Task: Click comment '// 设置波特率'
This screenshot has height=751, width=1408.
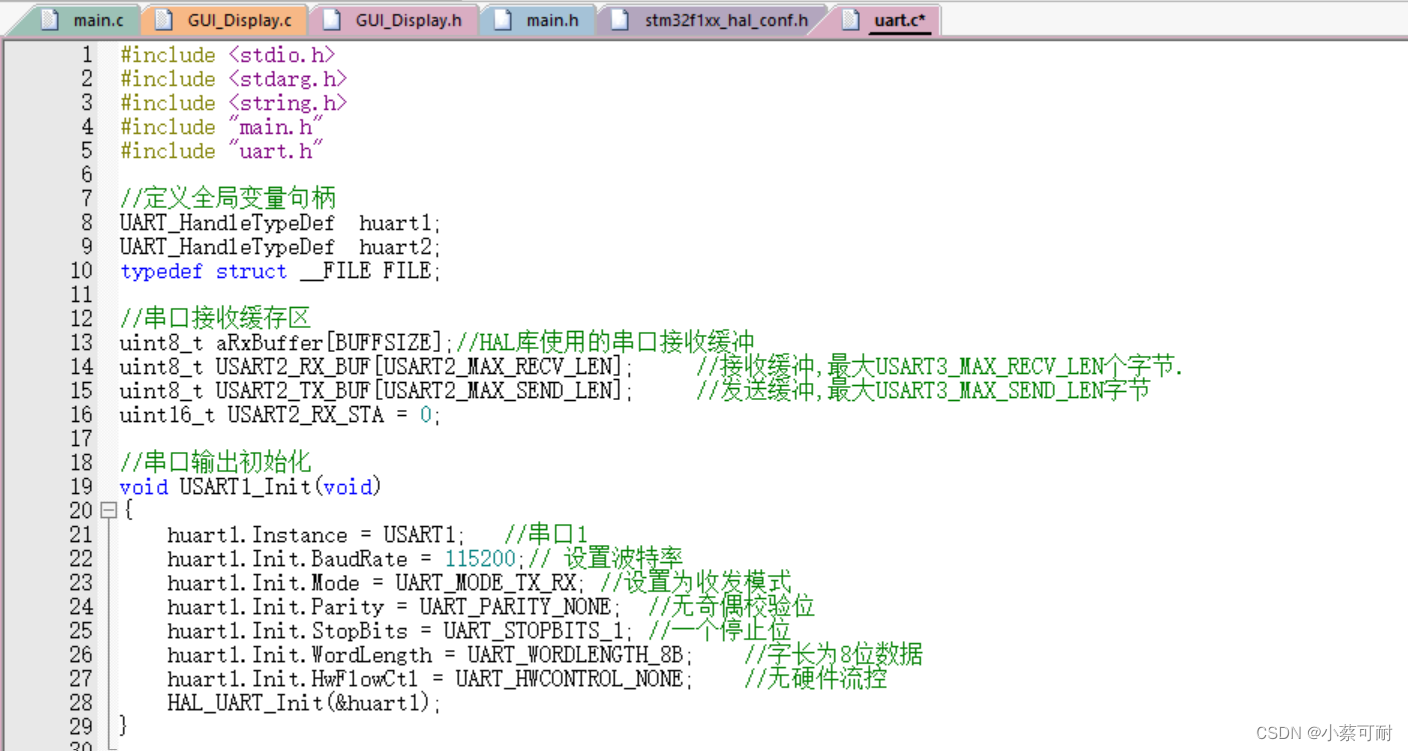Action: pyautogui.click(x=606, y=558)
